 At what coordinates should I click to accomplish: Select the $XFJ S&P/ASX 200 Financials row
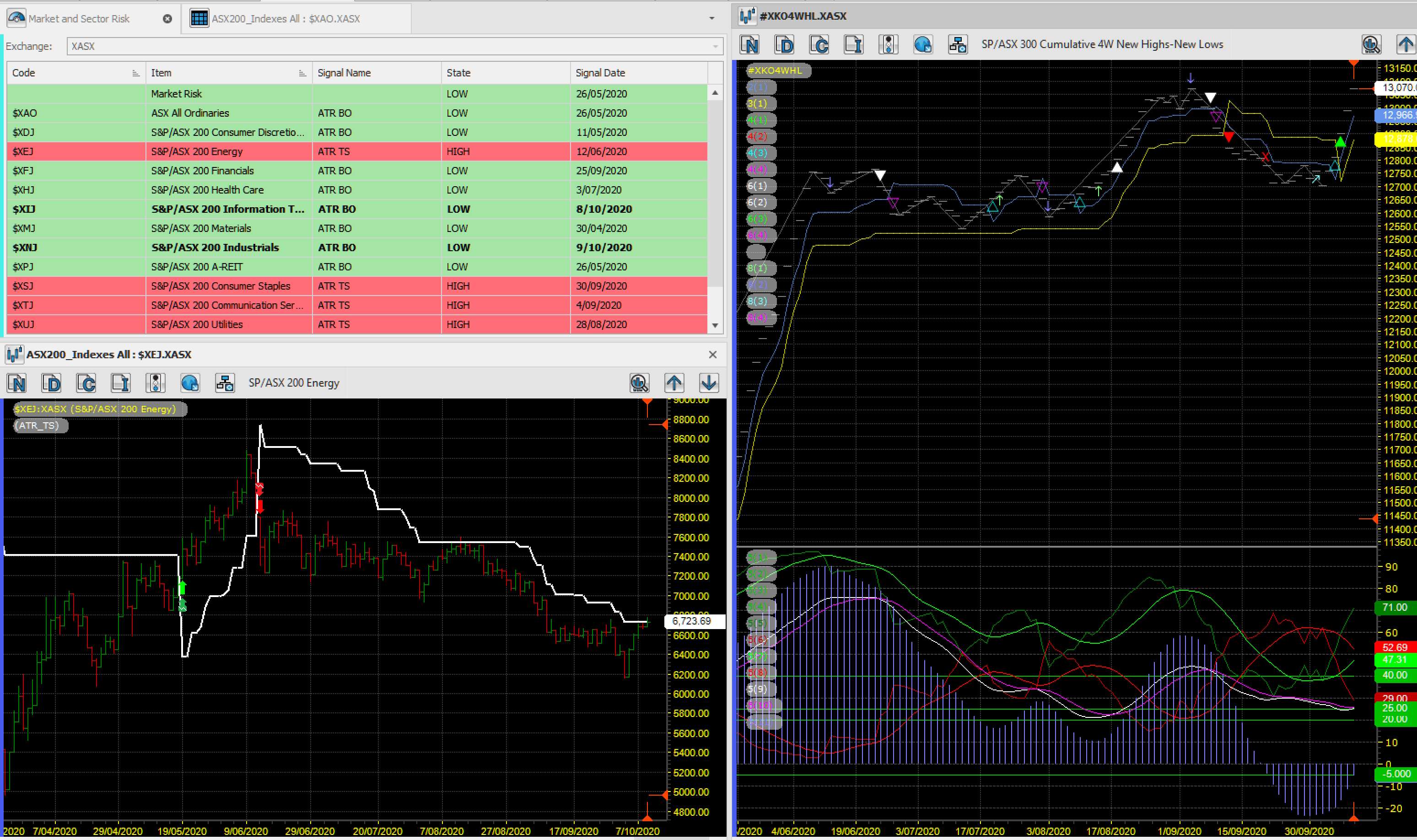[x=357, y=171]
